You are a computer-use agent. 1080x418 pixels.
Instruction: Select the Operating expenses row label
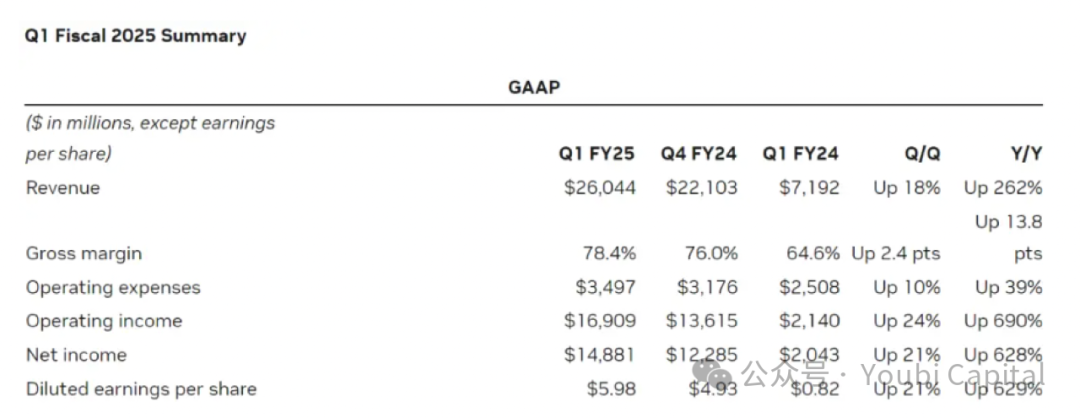pyautogui.click(x=113, y=287)
